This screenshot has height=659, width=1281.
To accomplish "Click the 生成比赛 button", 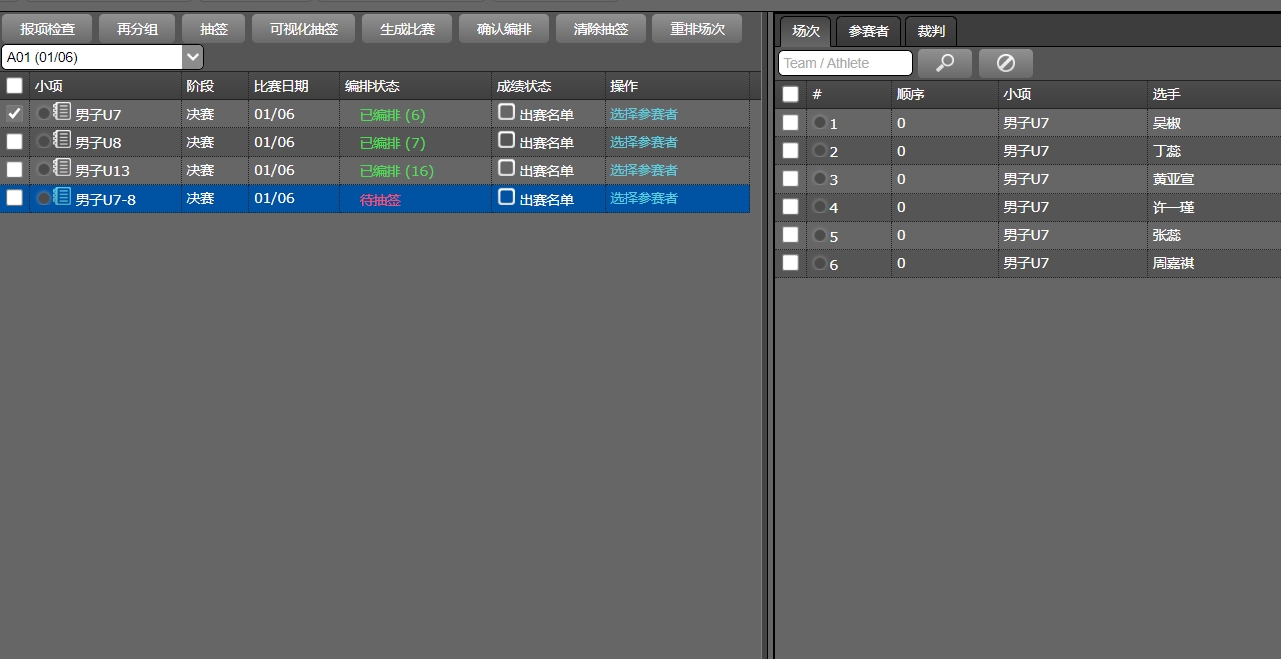I will pos(407,29).
